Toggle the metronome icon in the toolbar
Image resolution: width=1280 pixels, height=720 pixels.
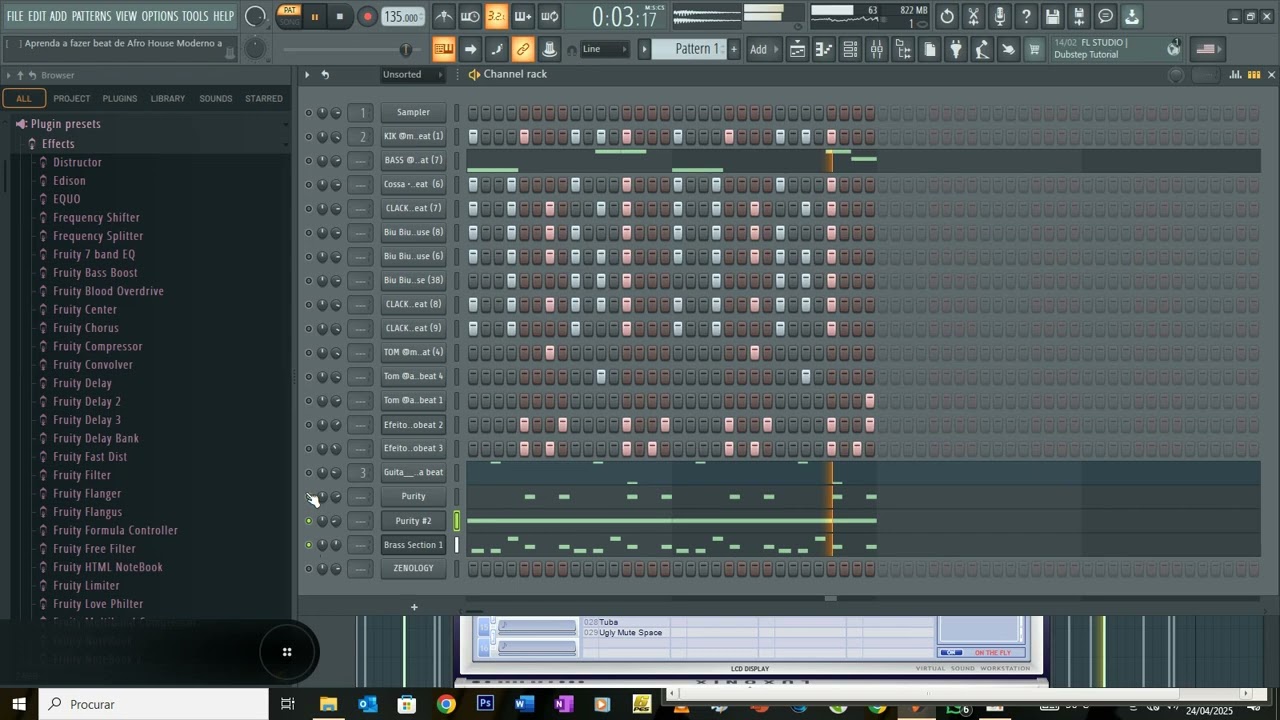coord(444,17)
